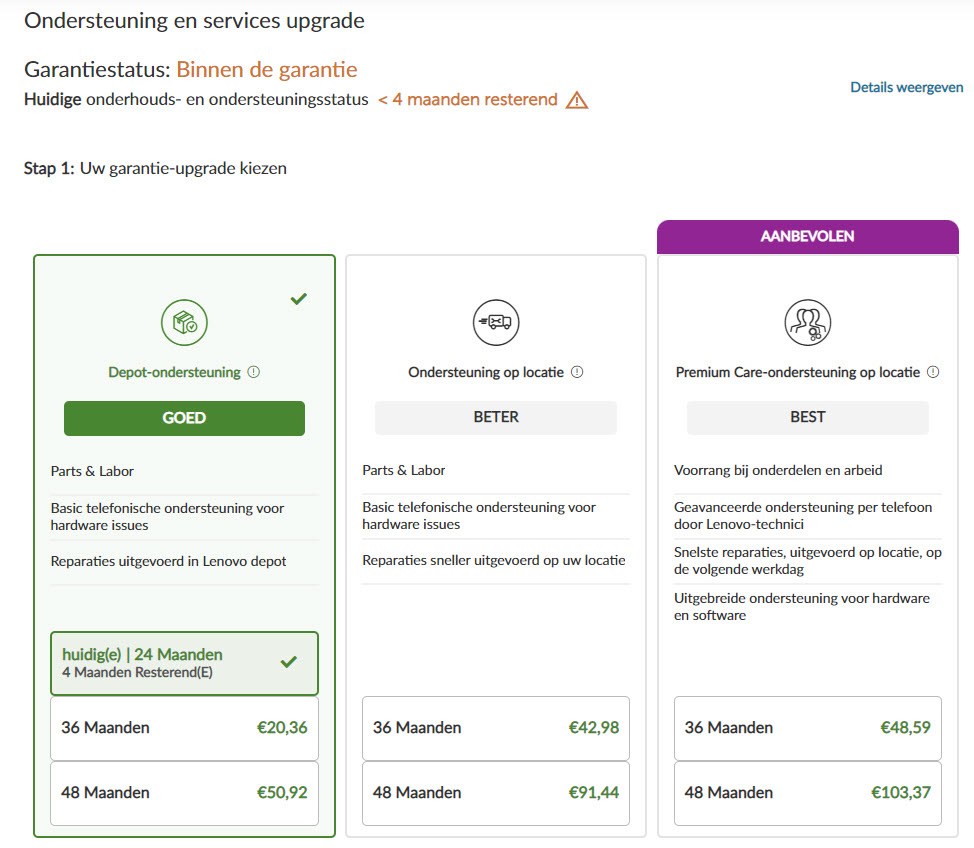
Task: Click the purple AANBEVOLEN banner
Action: point(807,237)
